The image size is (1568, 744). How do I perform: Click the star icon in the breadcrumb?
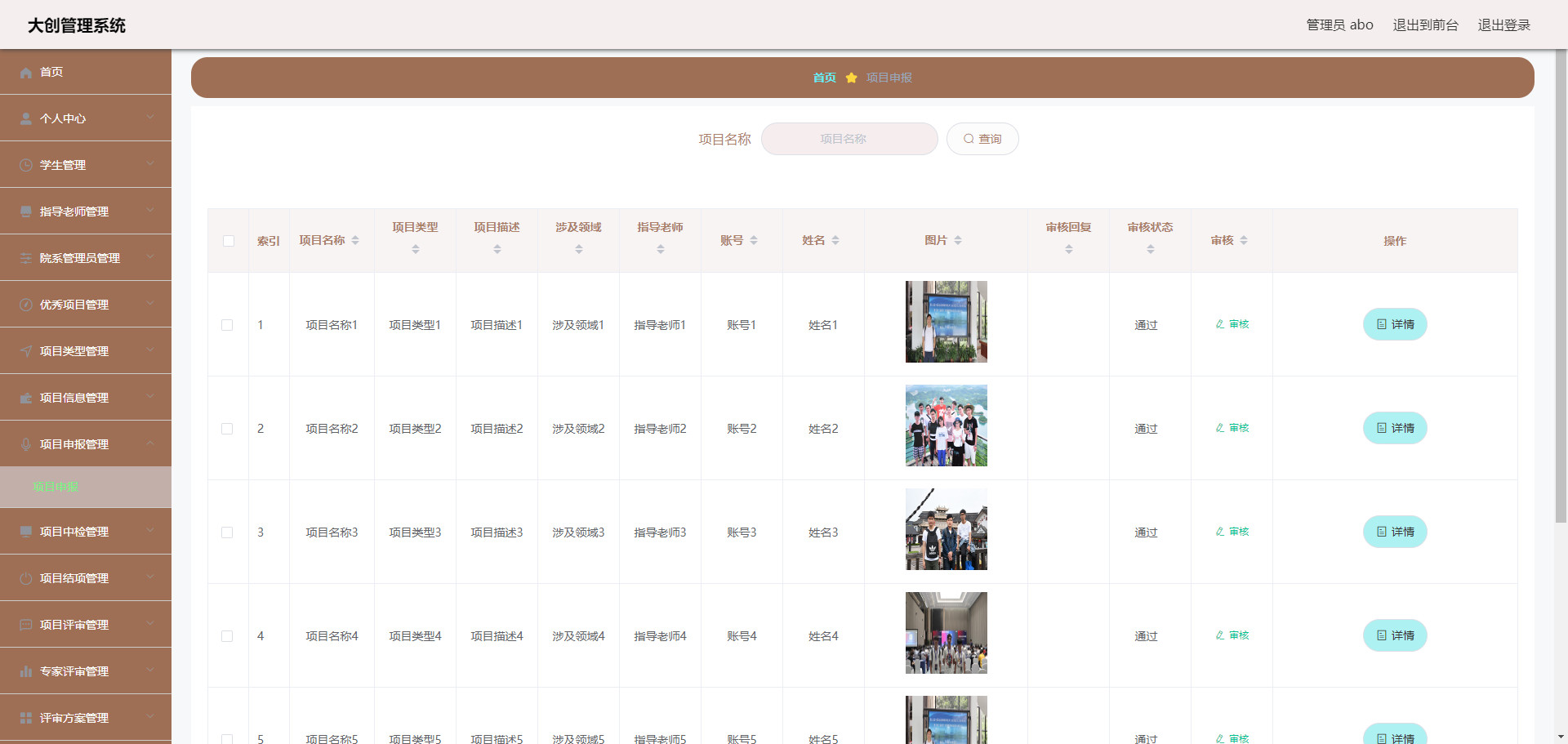[x=851, y=78]
